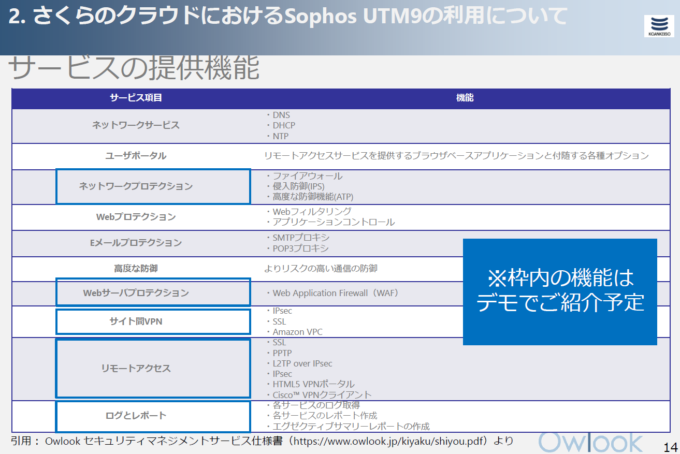Select the Webサーバプロテクション cell

153,292
